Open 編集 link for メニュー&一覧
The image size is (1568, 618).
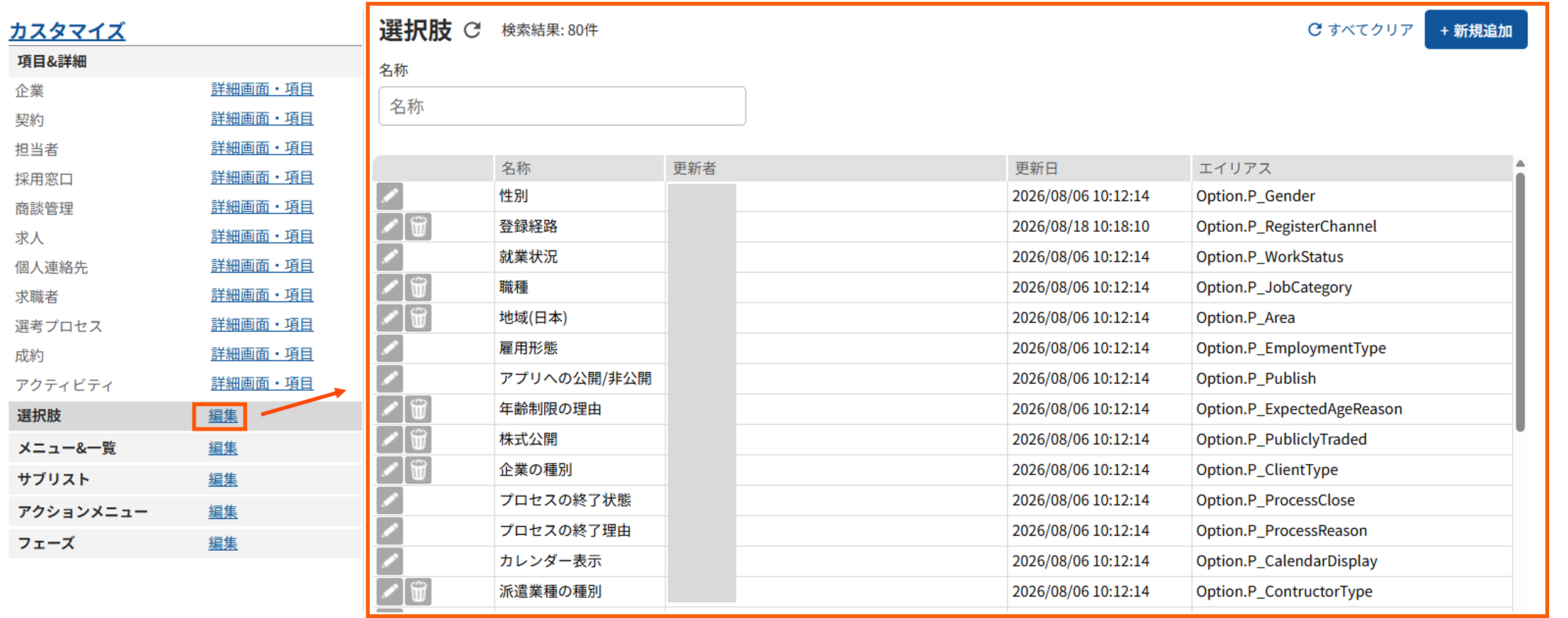point(223,448)
